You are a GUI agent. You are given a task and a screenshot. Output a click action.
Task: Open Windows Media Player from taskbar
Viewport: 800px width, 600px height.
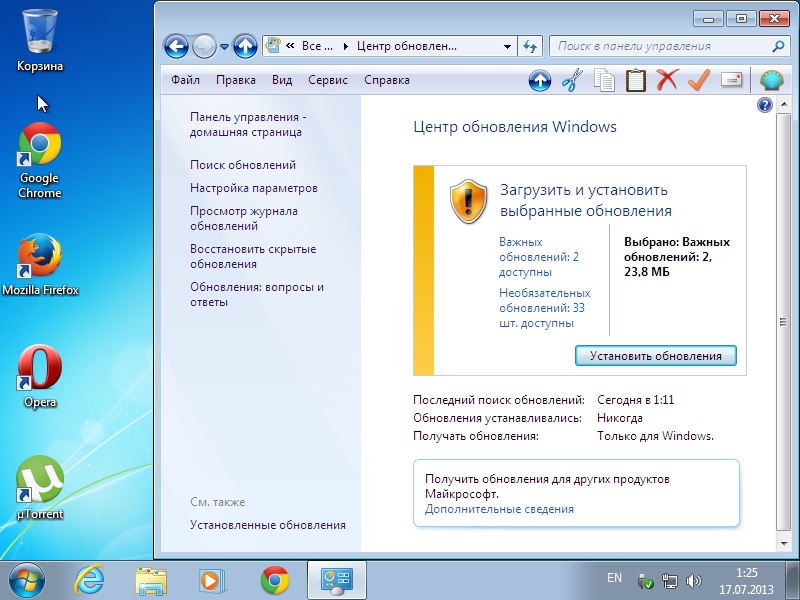(212, 580)
